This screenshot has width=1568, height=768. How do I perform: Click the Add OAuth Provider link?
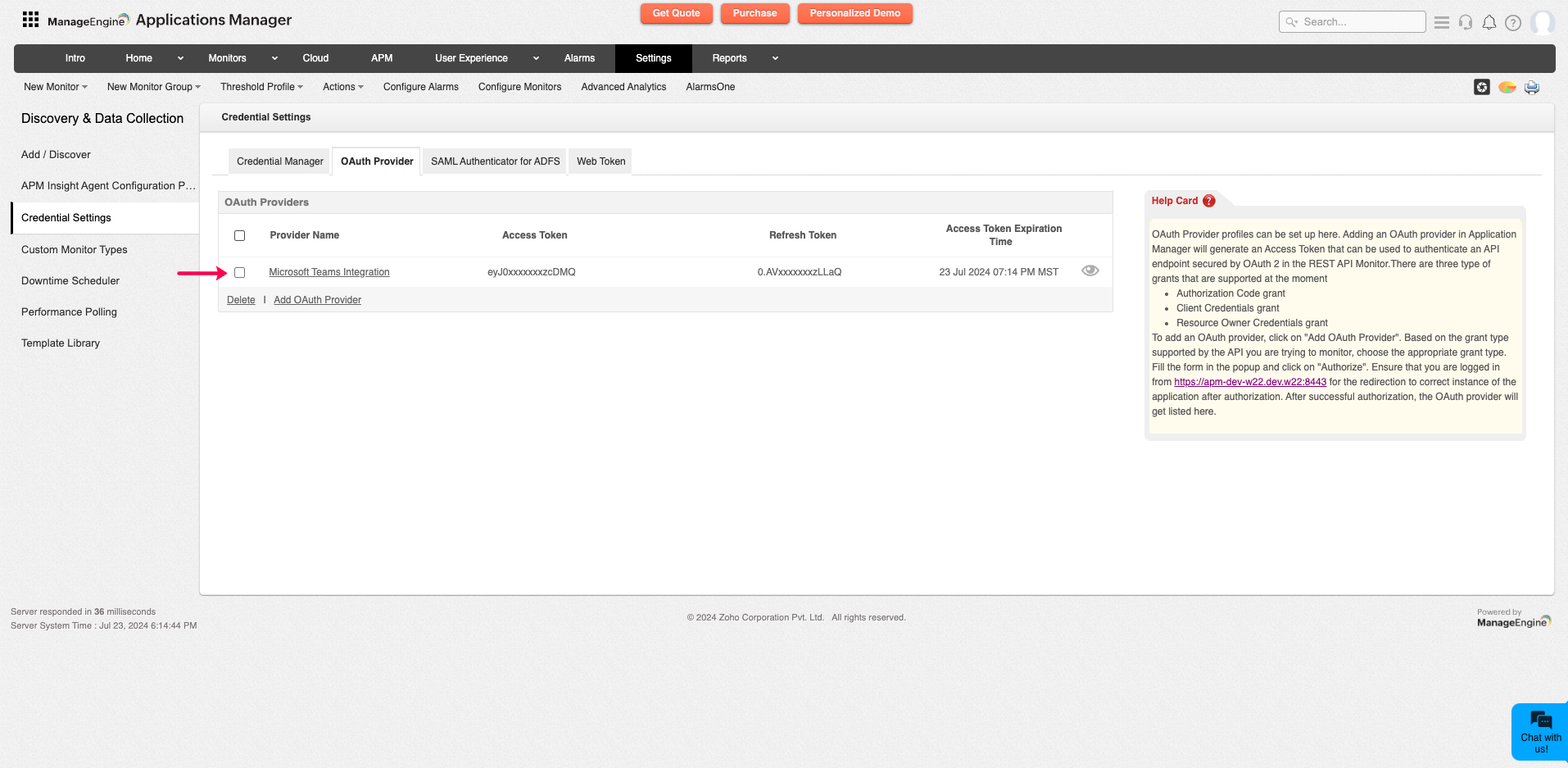(318, 300)
